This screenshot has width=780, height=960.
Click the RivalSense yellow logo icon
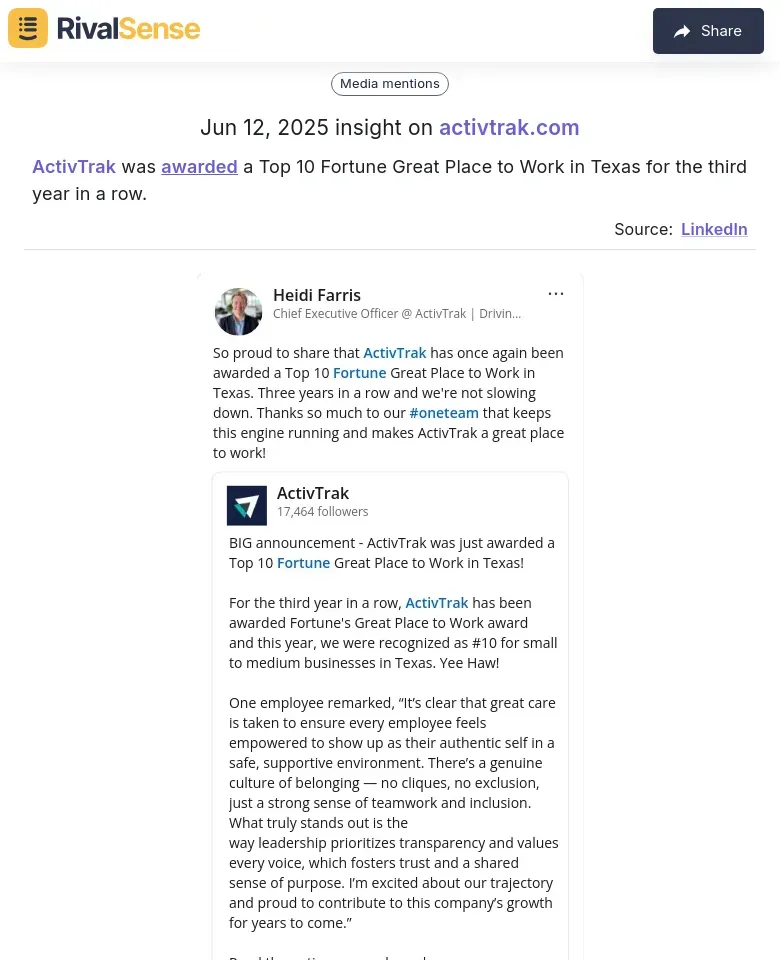[28, 28]
